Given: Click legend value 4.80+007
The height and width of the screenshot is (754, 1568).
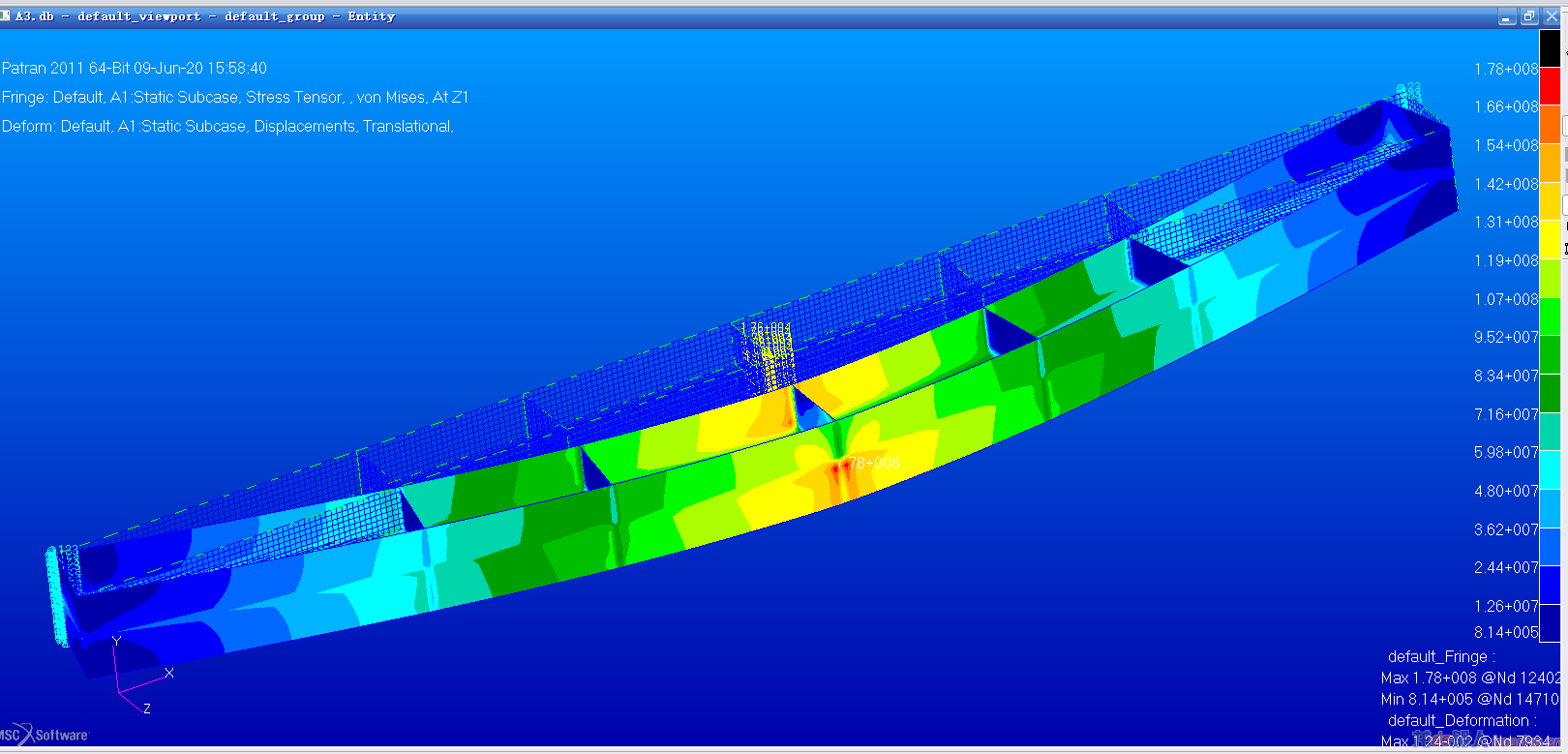Looking at the screenshot, I should pos(1506,491).
